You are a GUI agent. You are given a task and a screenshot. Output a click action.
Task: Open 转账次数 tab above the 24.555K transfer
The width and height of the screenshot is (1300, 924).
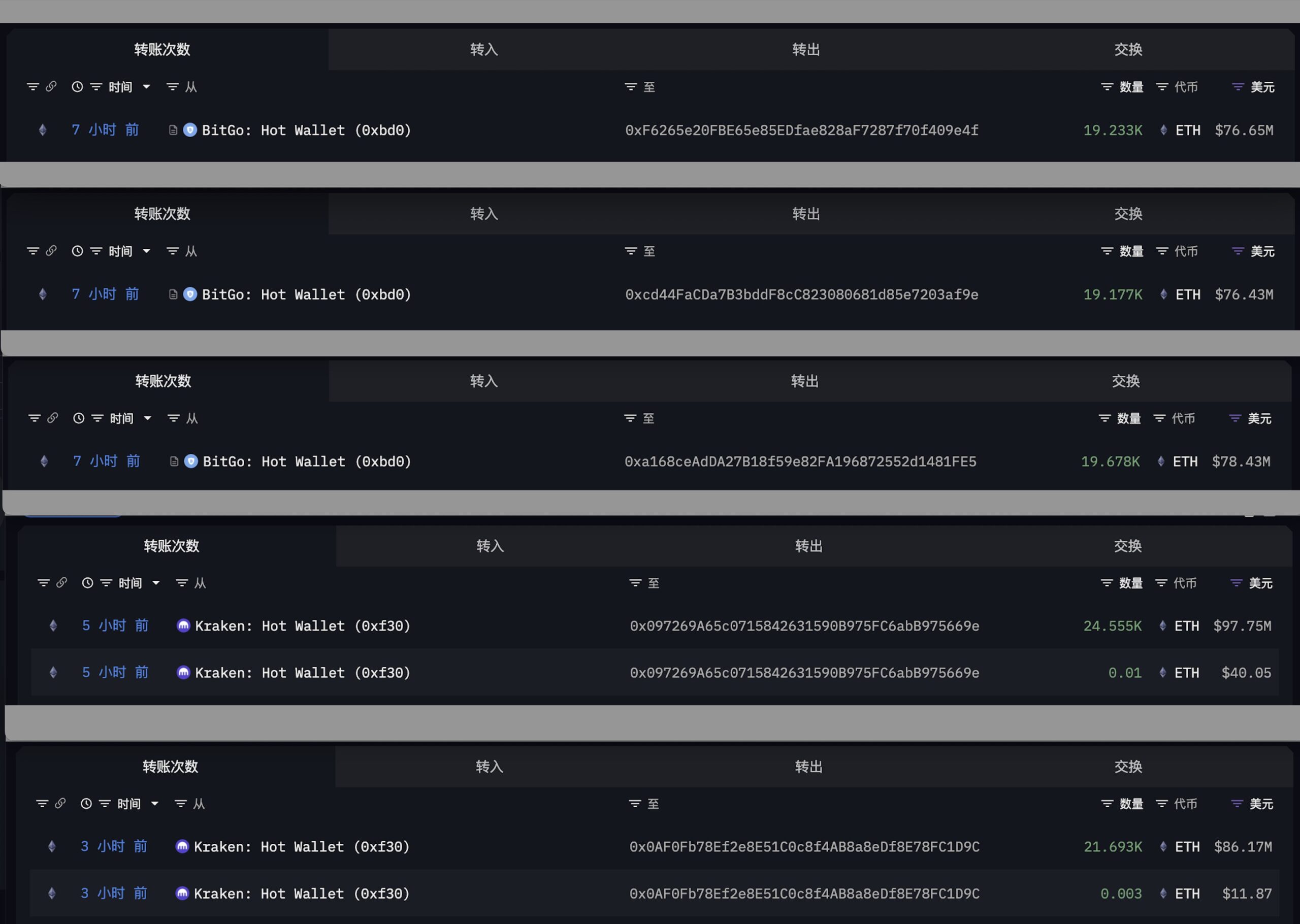(171, 546)
